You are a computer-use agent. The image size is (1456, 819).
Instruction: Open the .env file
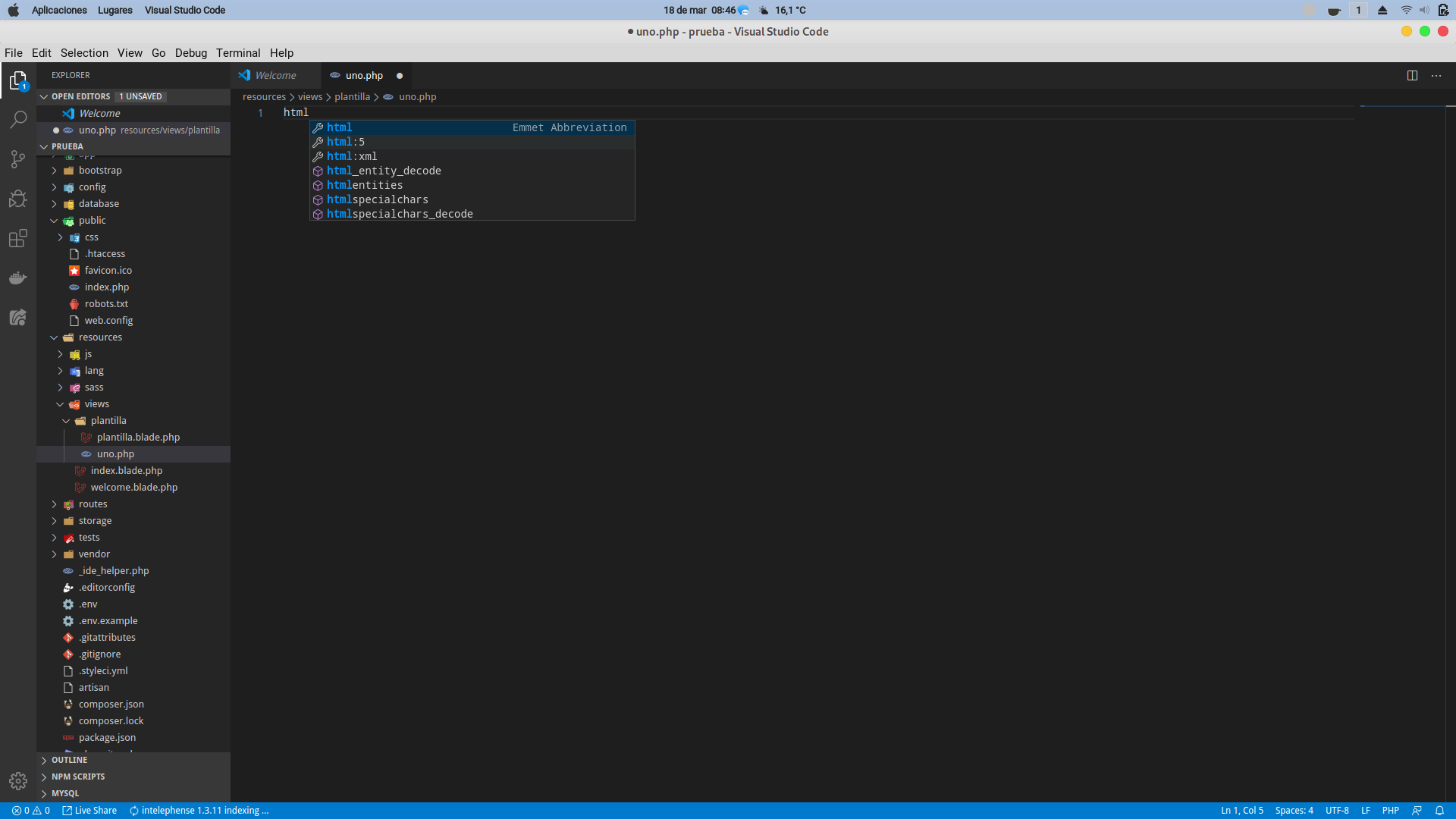coord(133,604)
